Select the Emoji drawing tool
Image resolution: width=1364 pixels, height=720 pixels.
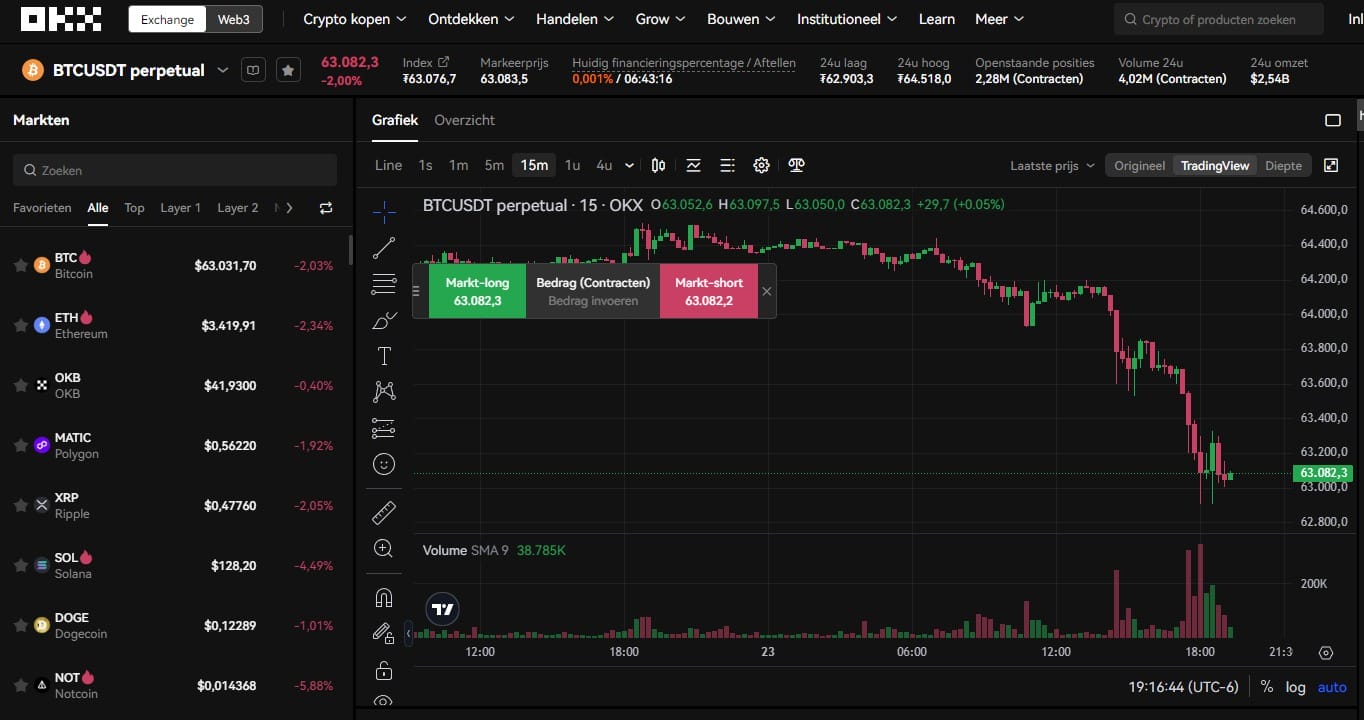coord(384,463)
